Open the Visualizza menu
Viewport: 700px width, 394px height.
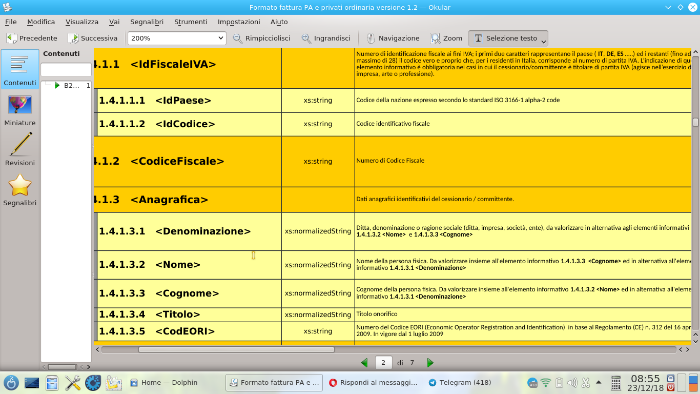click(82, 21)
